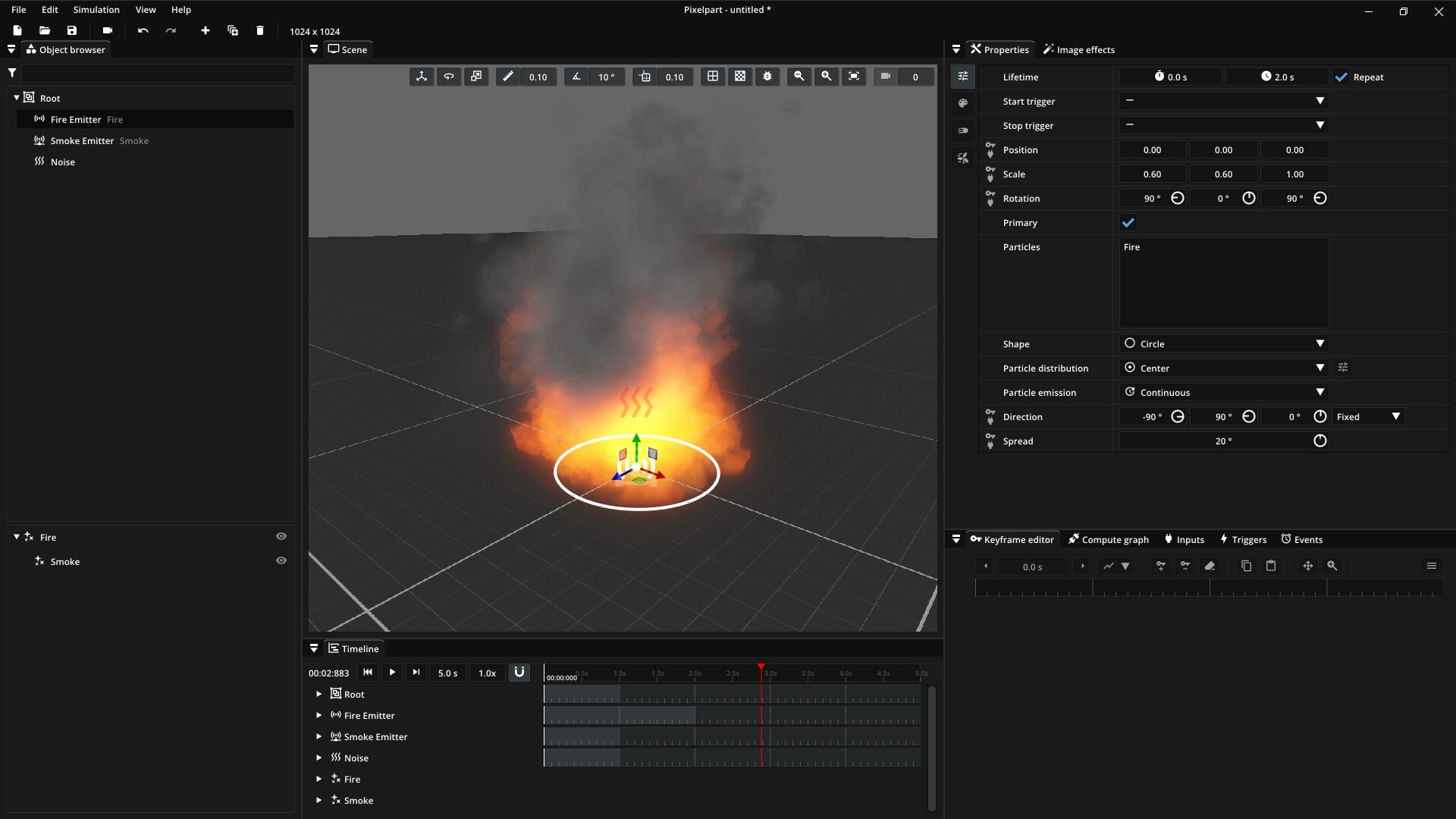
Task: Step forward one frame in timeline
Action: click(416, 673)
